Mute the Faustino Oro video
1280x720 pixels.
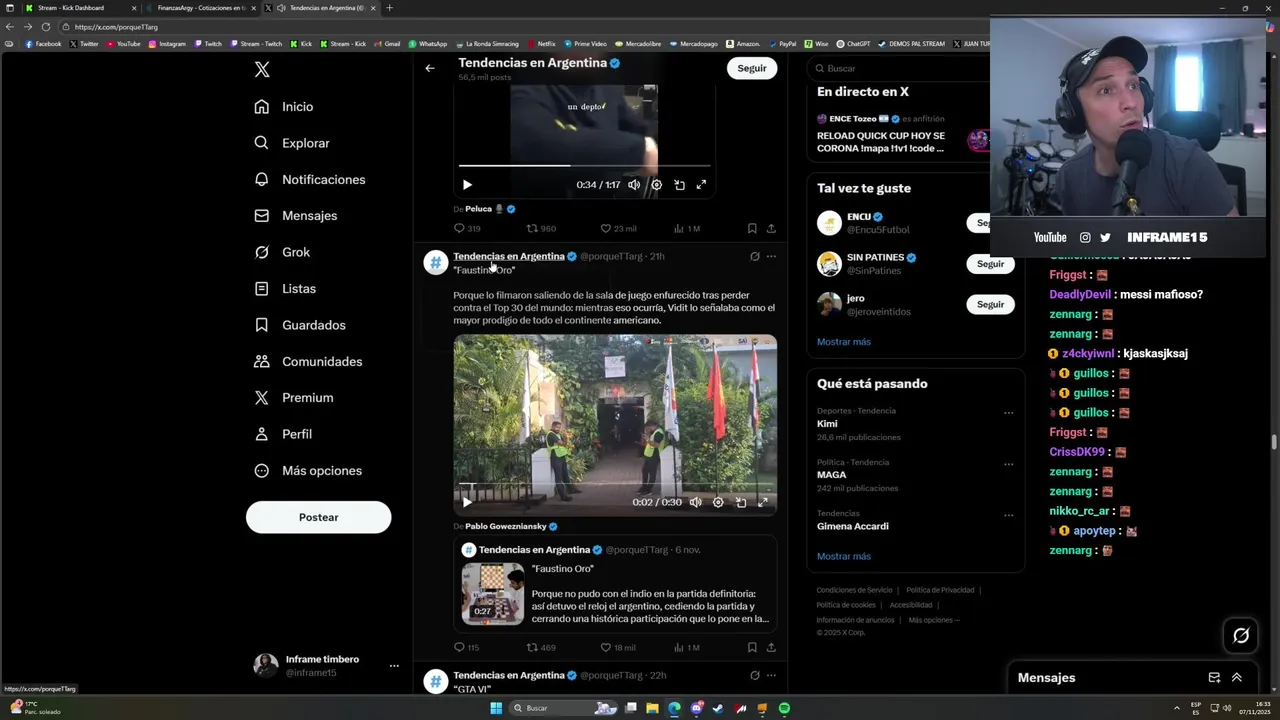click(696, 503)
